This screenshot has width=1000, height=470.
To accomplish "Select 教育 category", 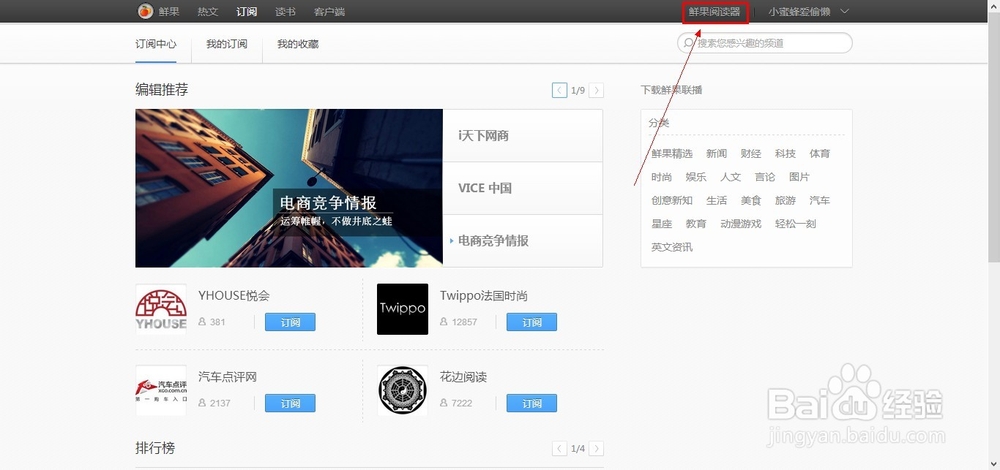I will tap(696, 224).
